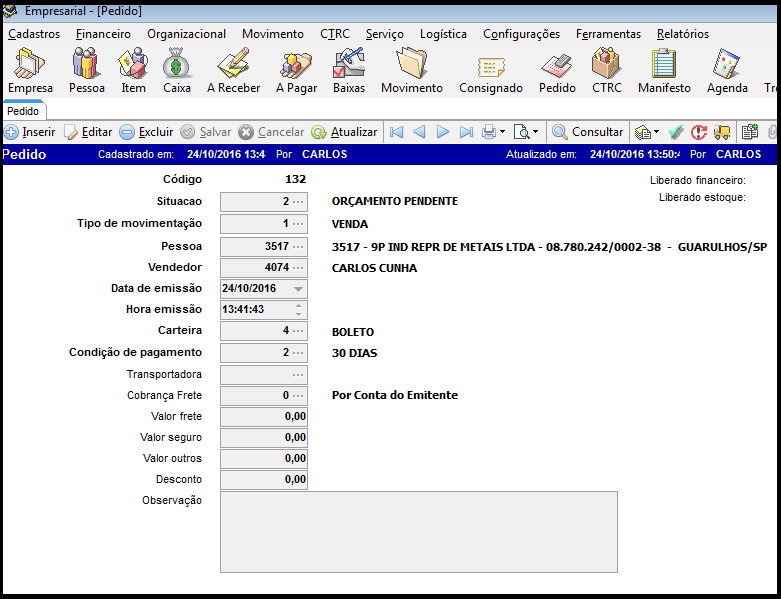The width and height of the screenshot is (781, 599).
Task: Click the Consultar search button
Action: coord(588,132)
